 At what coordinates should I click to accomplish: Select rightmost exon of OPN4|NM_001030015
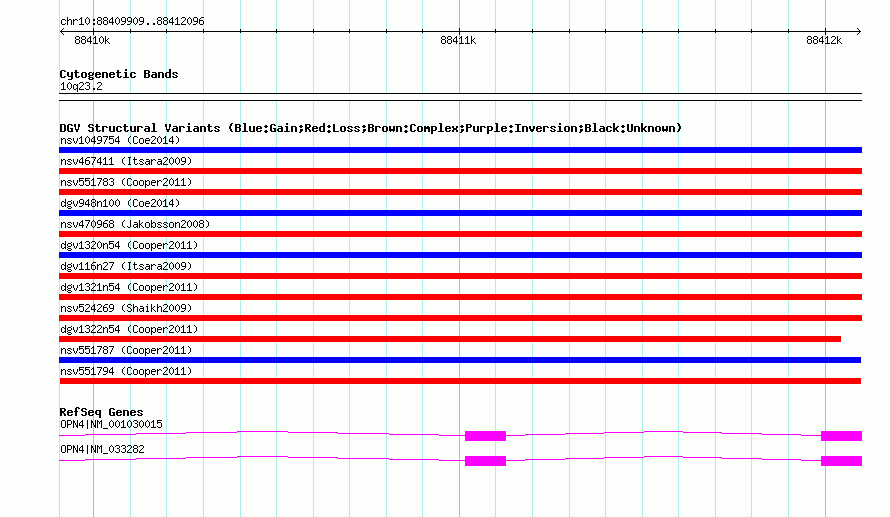(841, 436)
